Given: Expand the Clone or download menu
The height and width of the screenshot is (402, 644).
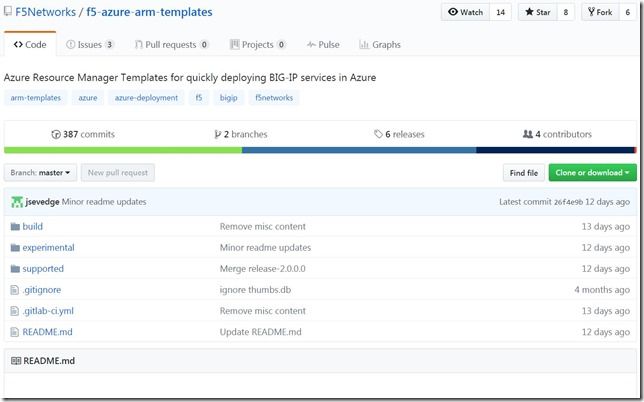Looking at the screenshot, I should coord(593,173).
